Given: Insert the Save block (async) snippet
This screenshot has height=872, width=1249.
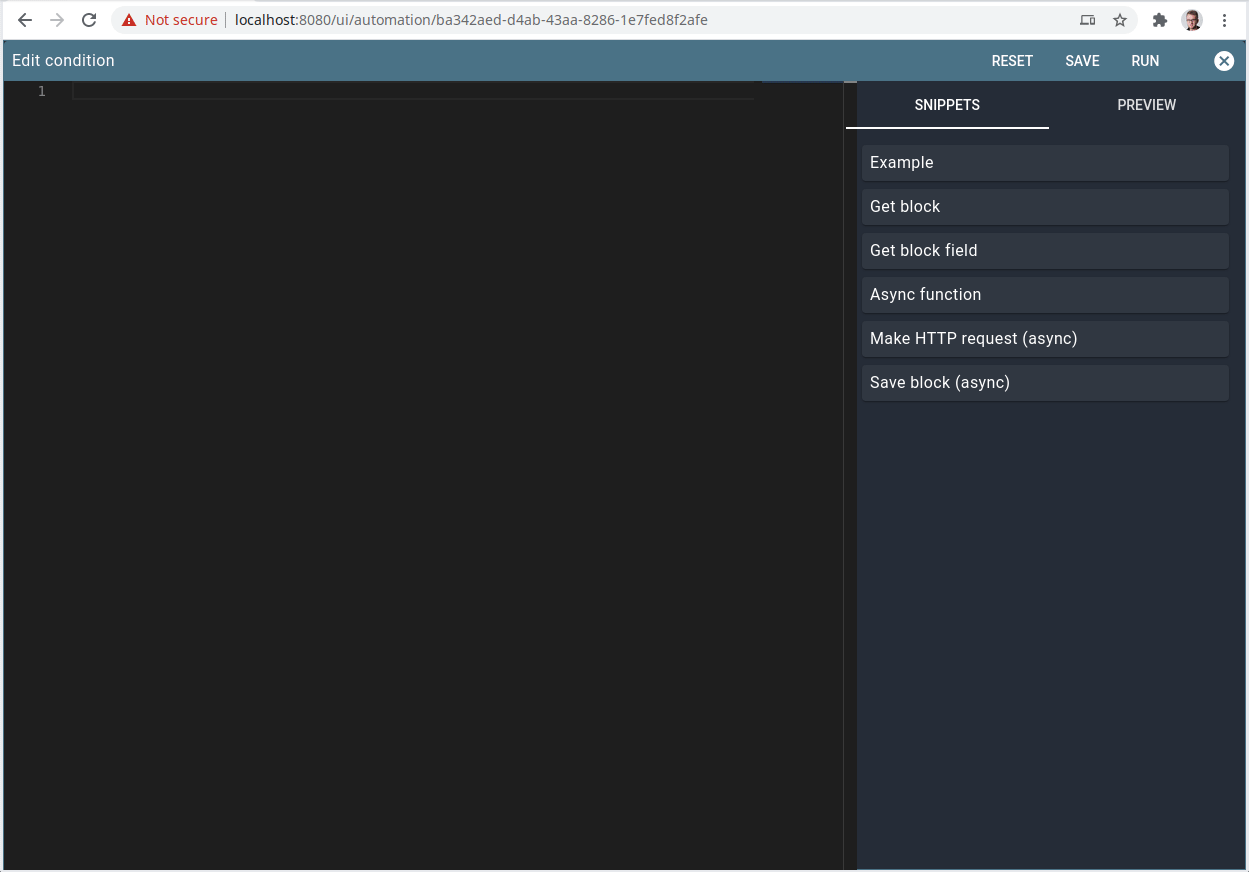Looking at the screenshot, I should (1045, 383).
